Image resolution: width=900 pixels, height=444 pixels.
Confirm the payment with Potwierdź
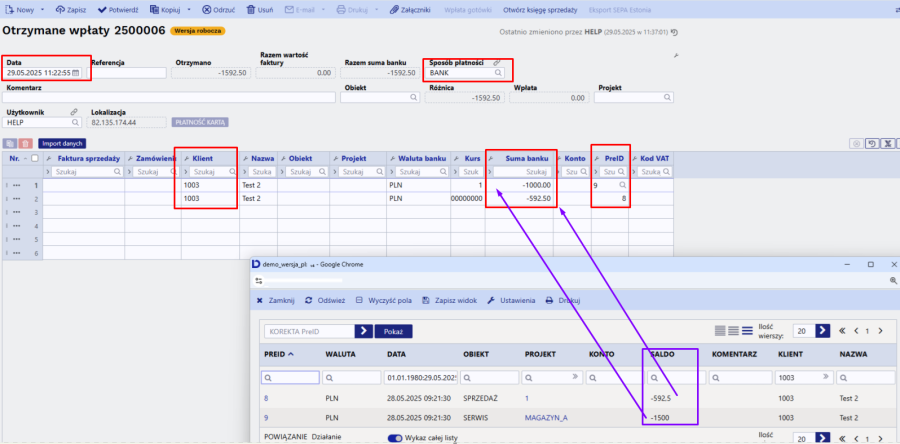click(118, 10)
